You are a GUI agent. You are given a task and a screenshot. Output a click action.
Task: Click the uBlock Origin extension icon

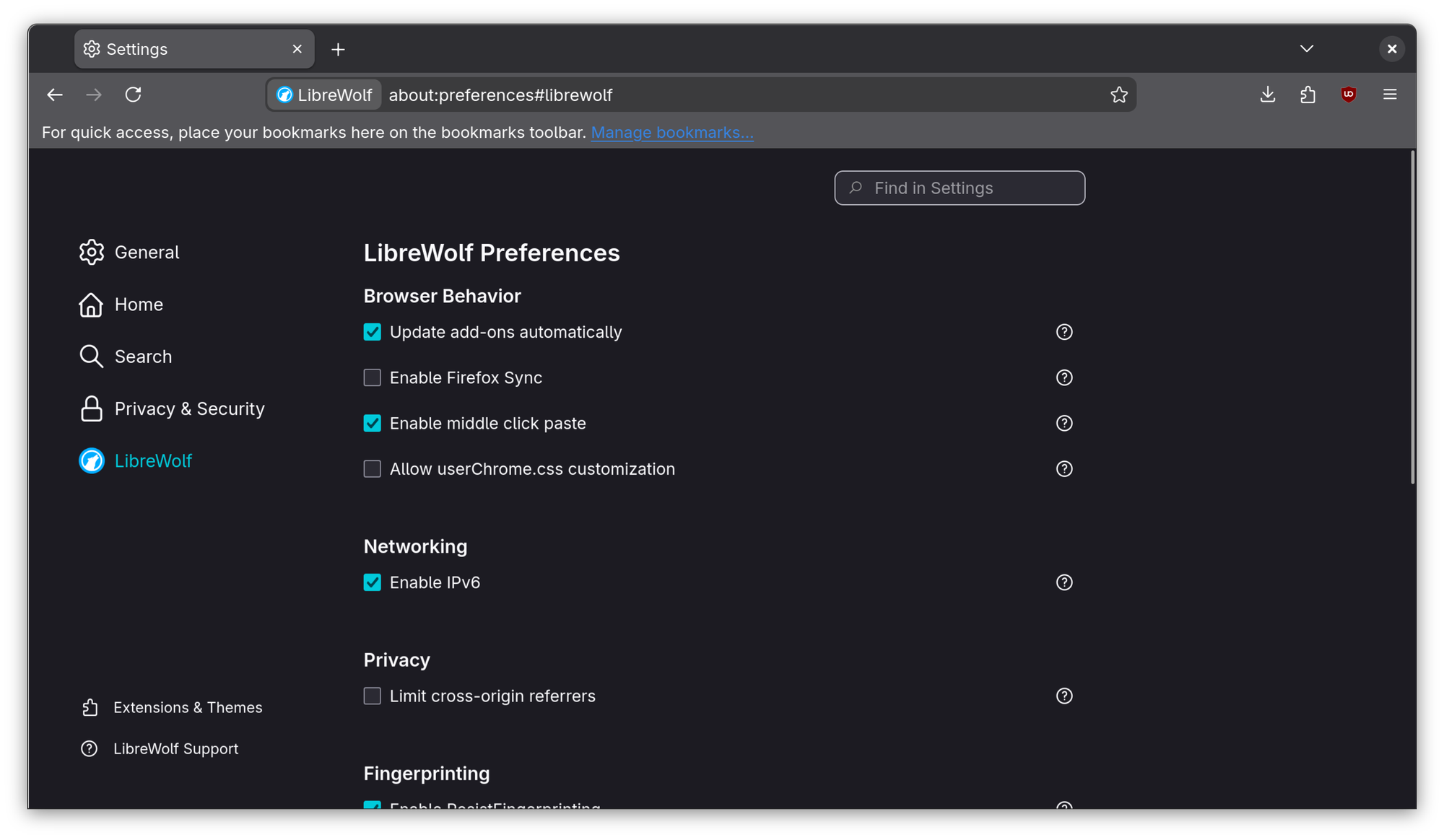pos(1349,95)
